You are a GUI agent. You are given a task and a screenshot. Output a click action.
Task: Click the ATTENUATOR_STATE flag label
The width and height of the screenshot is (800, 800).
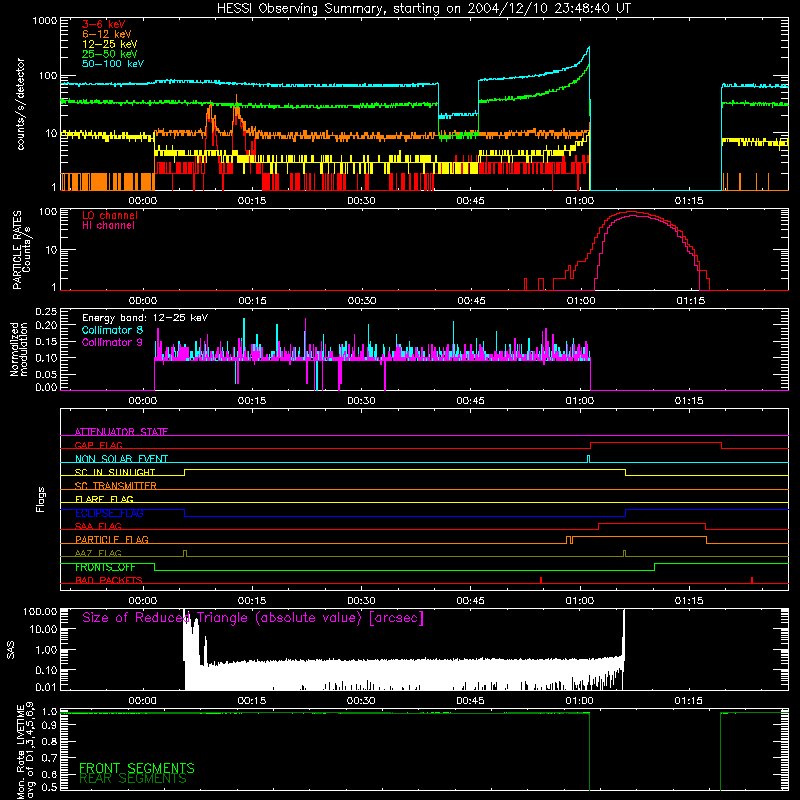pos(121,432)
